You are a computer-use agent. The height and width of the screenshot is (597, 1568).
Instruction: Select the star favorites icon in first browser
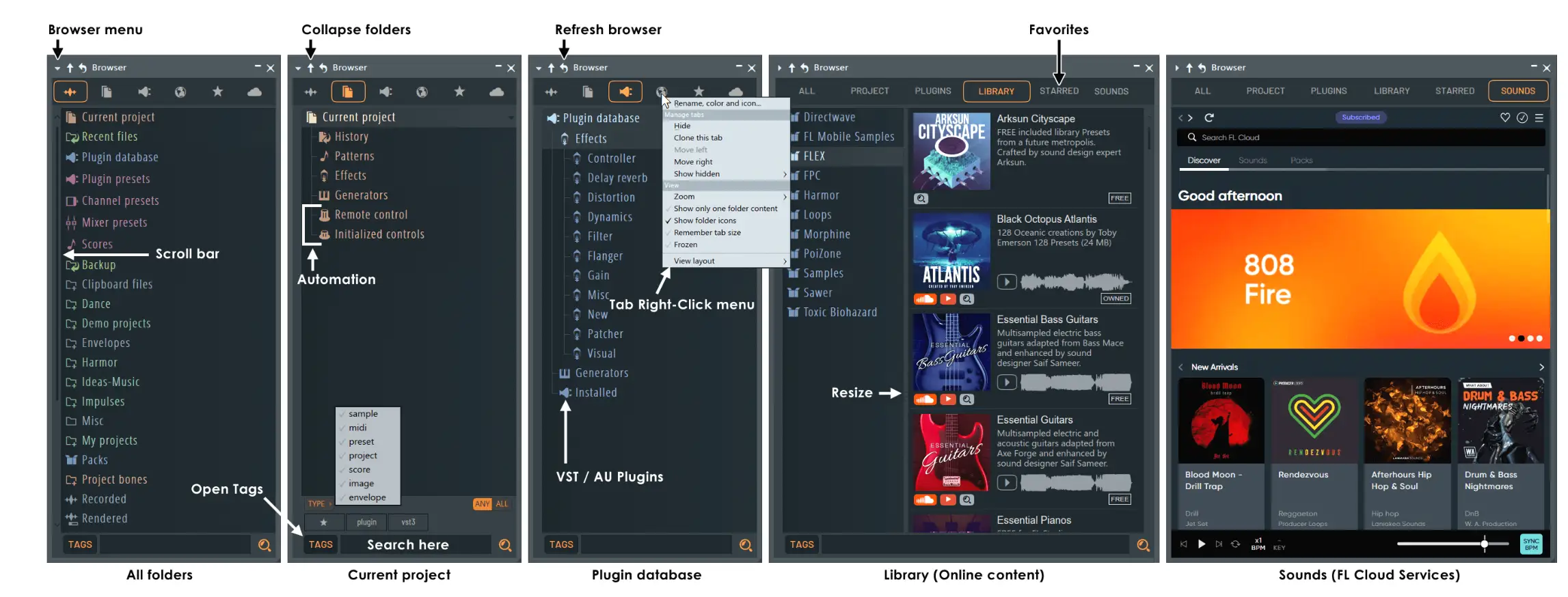click(217, 92)
